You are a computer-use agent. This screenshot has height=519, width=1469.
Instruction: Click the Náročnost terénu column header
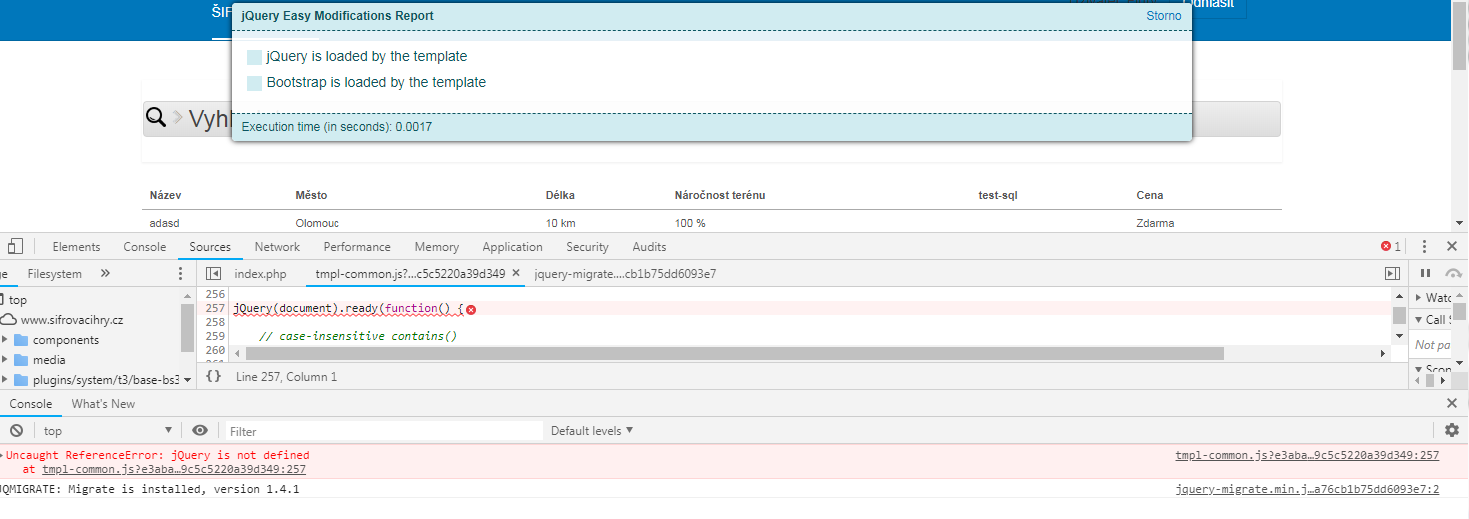pos(720,195)
